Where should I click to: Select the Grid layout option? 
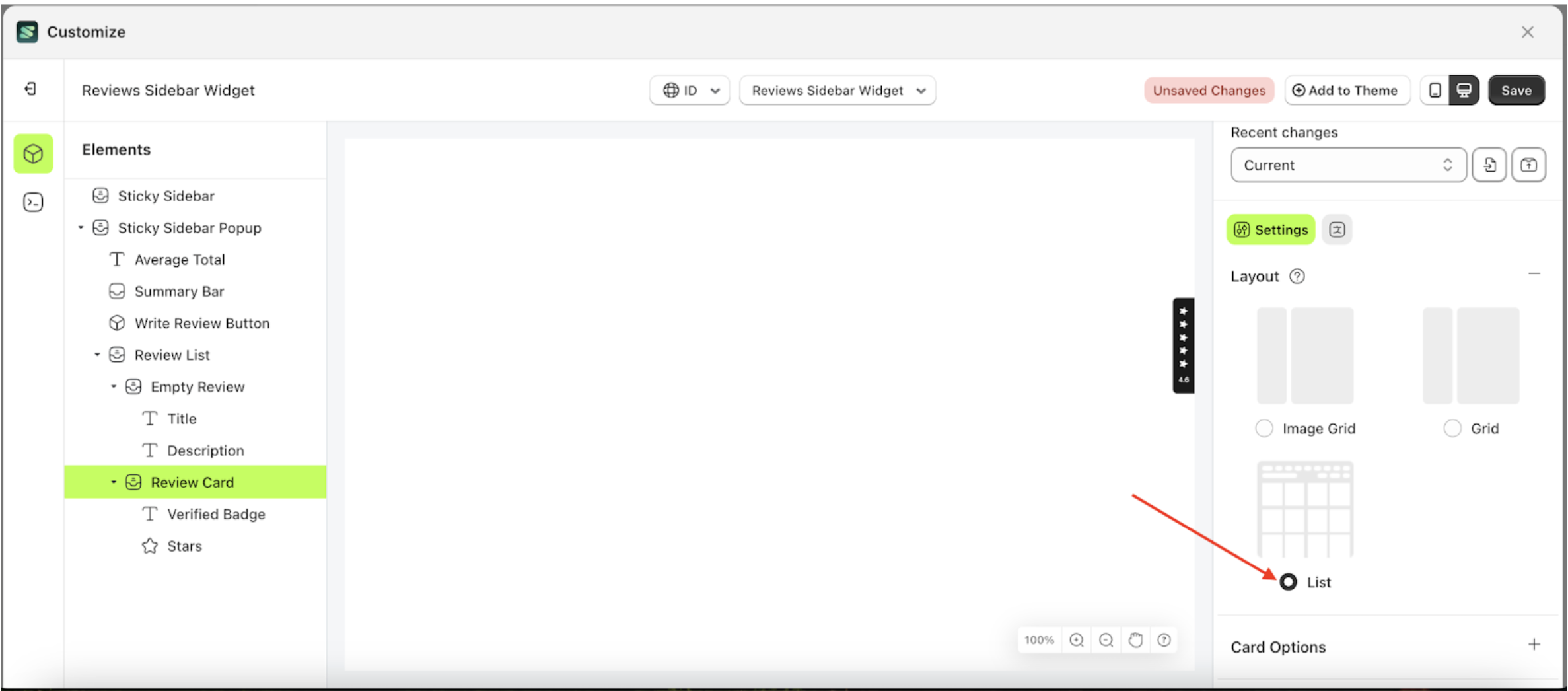(1452, 428)
